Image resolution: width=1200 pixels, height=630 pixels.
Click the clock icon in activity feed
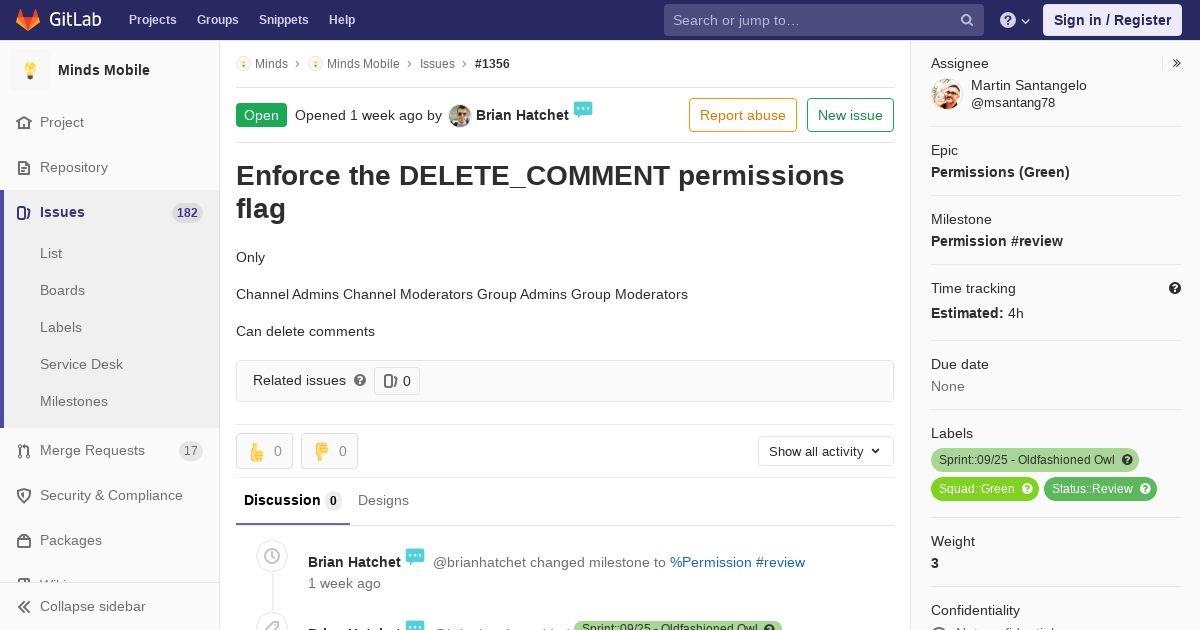(x=272, y=556)
